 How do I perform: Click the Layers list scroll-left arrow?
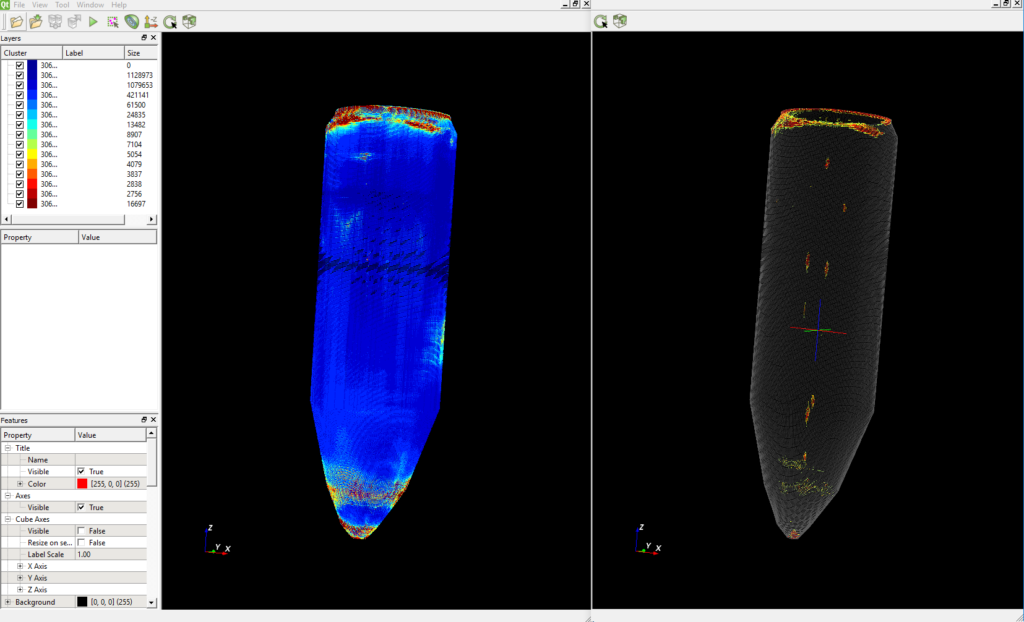pyautogui.click(x=7, y=220)
